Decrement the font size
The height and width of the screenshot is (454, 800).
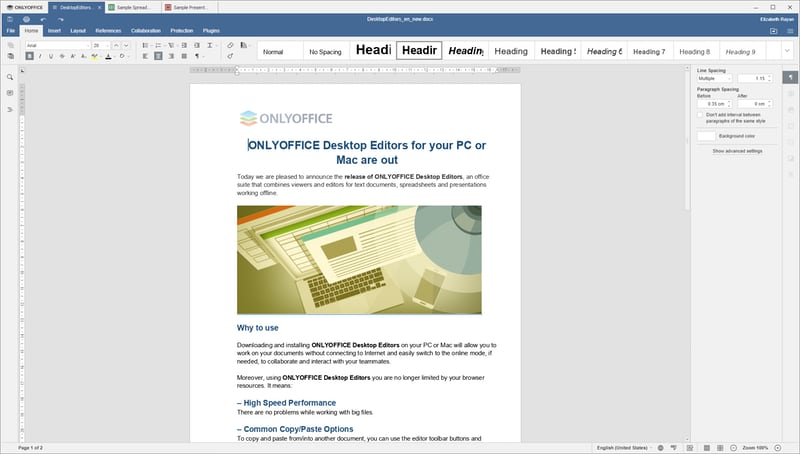pos(126,45)
